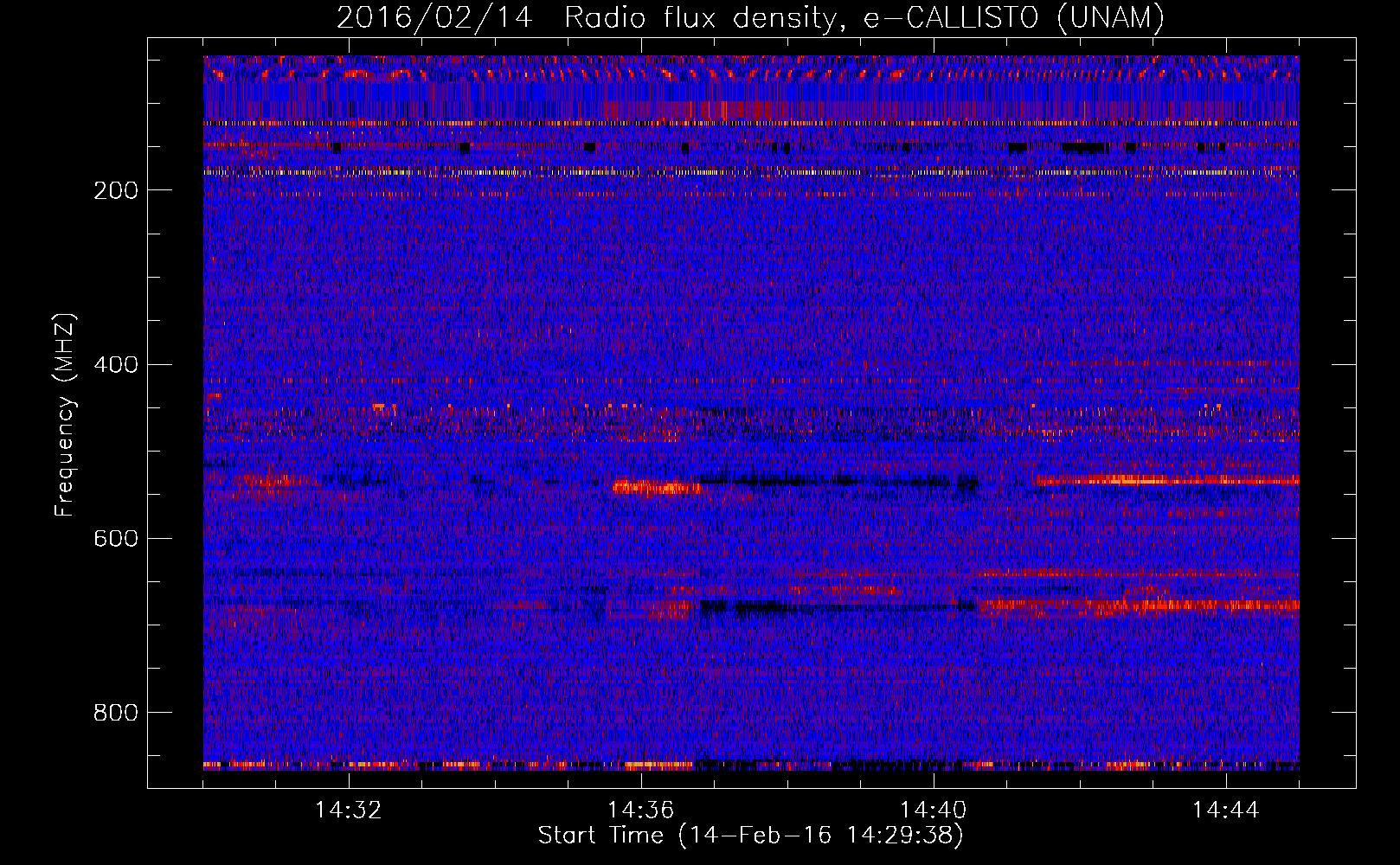Click the 14:40 time tick label

[x=933, y=810]
